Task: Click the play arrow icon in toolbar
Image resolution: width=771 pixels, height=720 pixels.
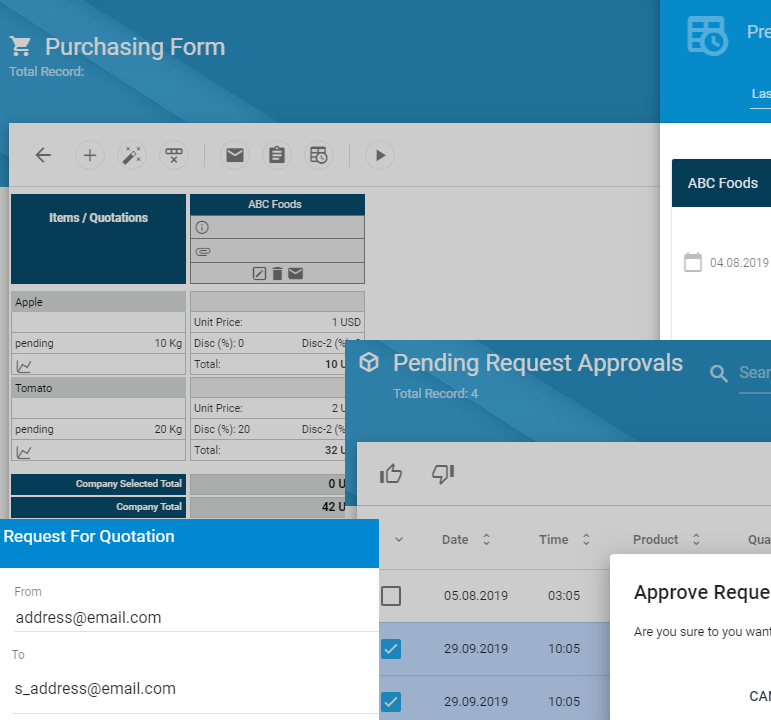Action: point(379,155)
